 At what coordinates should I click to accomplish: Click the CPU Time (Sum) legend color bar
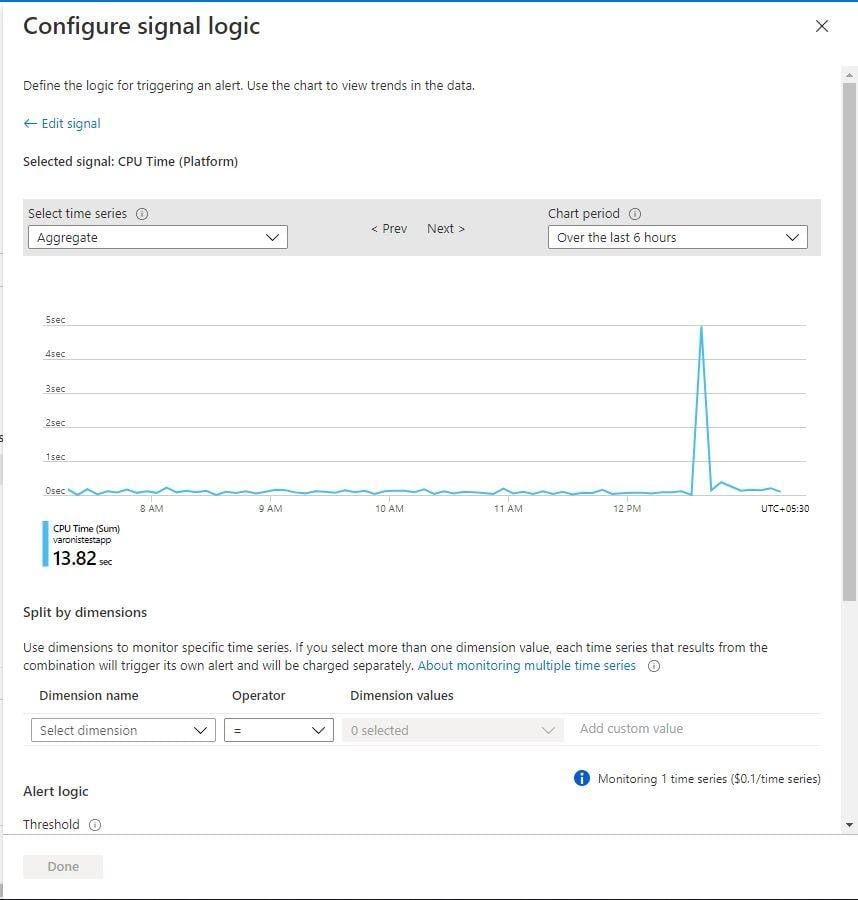[x=45, y=544]
